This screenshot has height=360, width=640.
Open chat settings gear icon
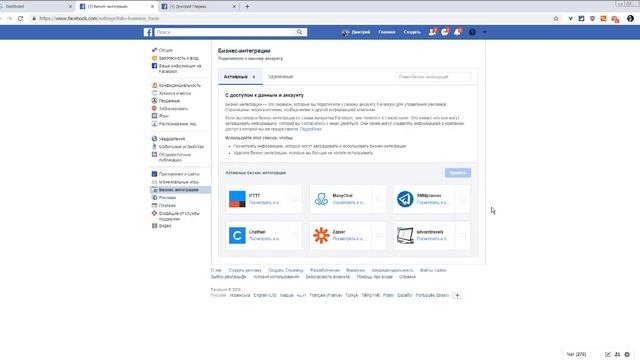point(627,354)
